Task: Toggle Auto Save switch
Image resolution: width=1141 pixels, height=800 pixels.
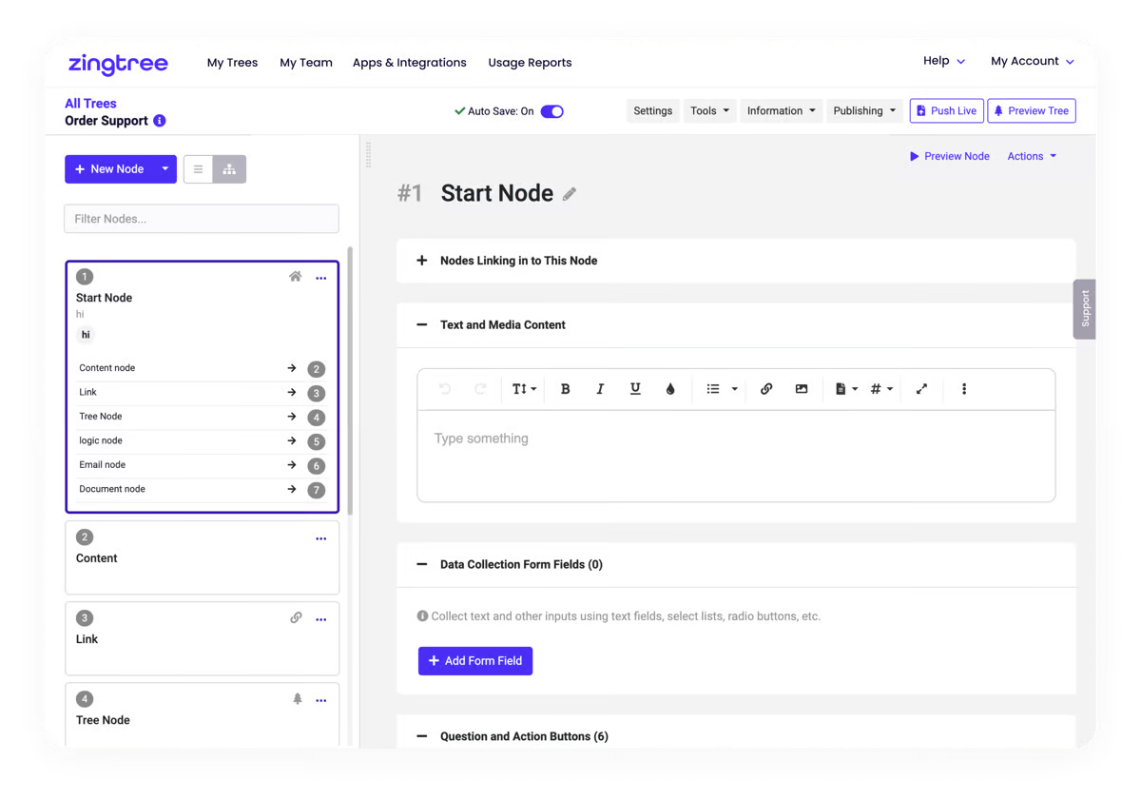Action: pos(552,111)
